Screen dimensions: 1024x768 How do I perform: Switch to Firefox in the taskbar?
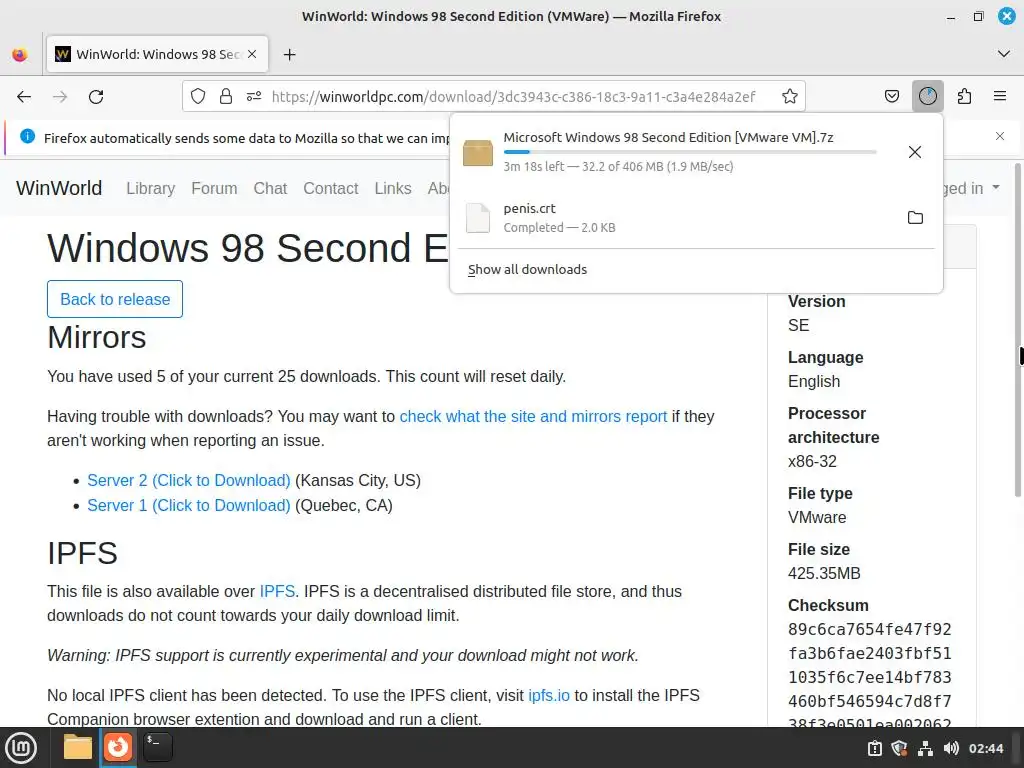[118, 747]
